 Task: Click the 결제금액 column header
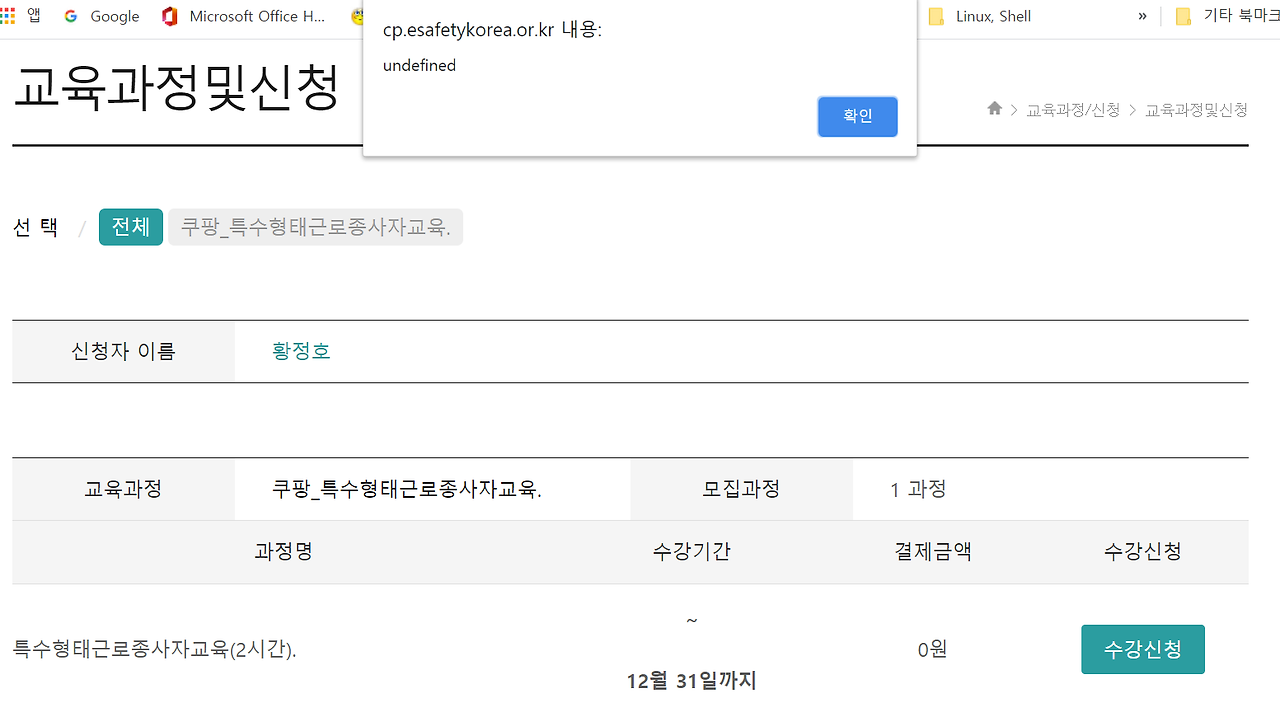[x=933, y=551]
